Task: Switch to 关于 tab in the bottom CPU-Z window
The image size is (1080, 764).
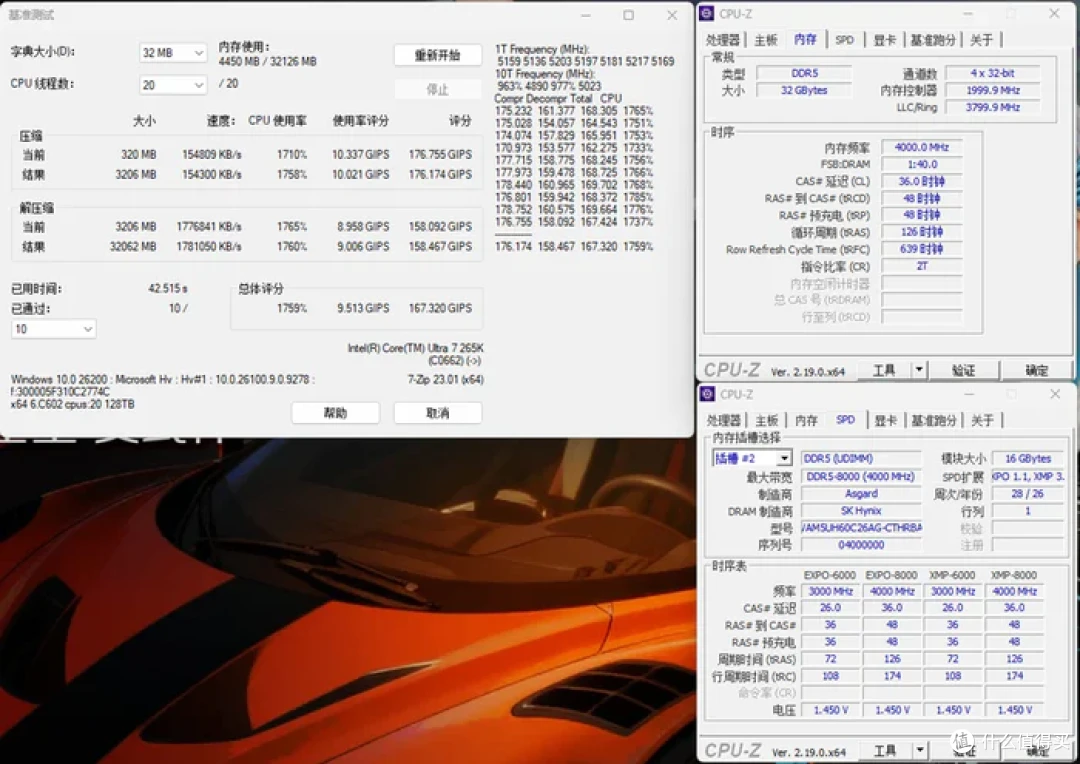Action: (982, 420)
